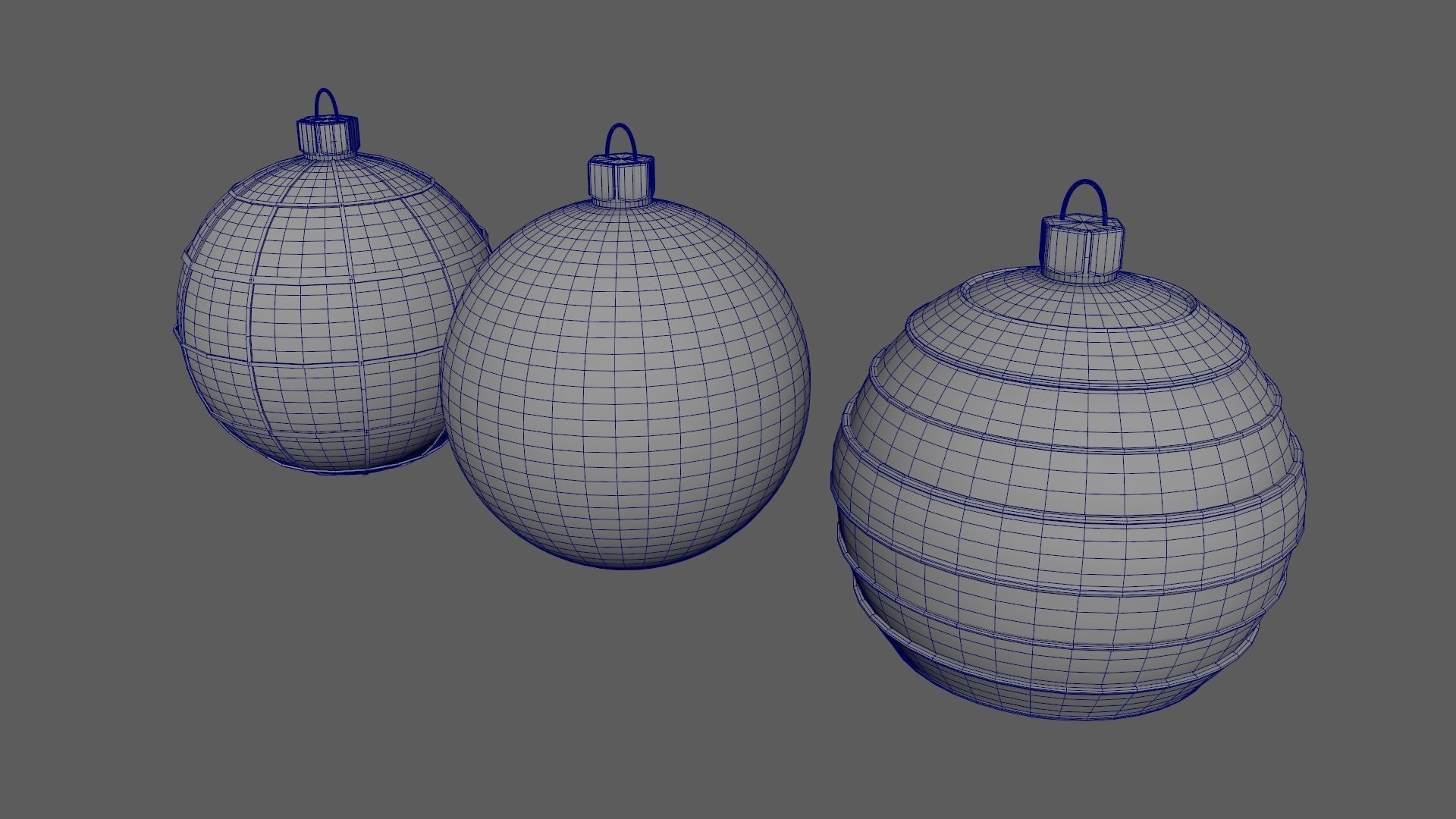
Task: Click the neck ring under middle ornament's cap
Action: pos(620,204)
